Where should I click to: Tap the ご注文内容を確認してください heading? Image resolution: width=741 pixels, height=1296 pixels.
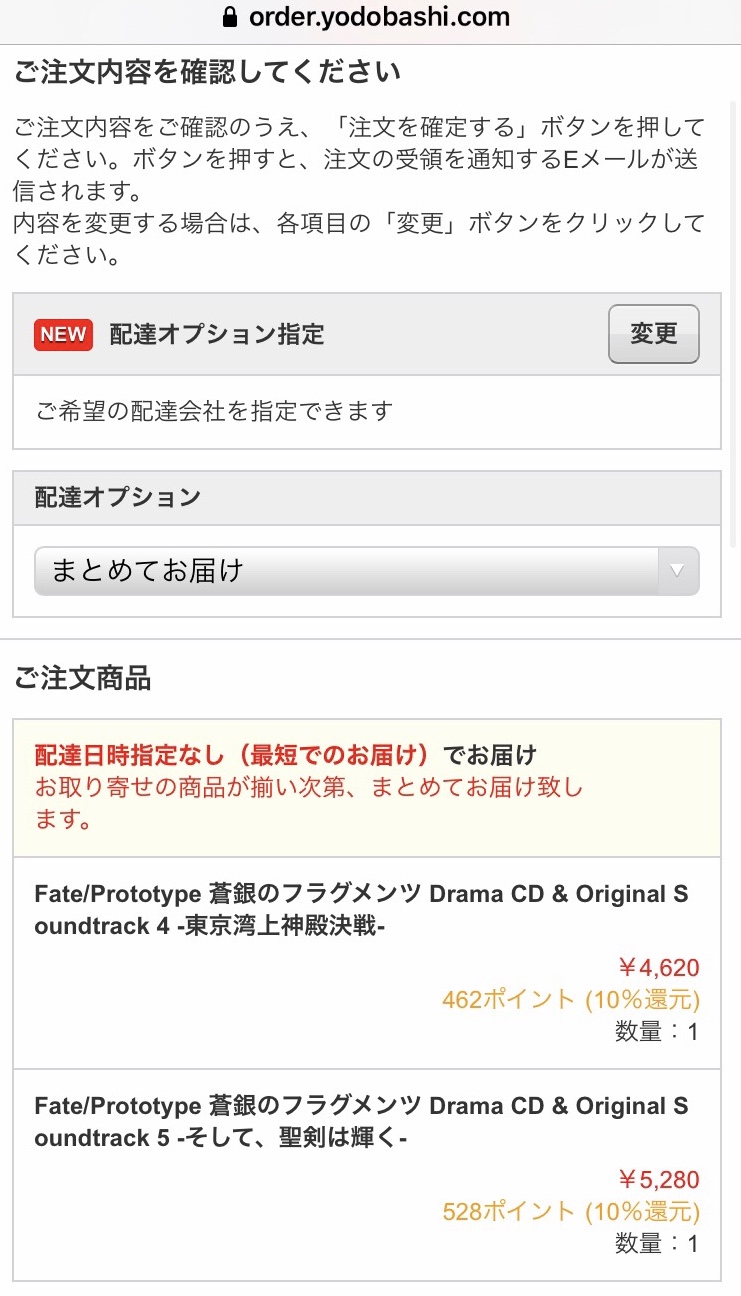[207, 72]
